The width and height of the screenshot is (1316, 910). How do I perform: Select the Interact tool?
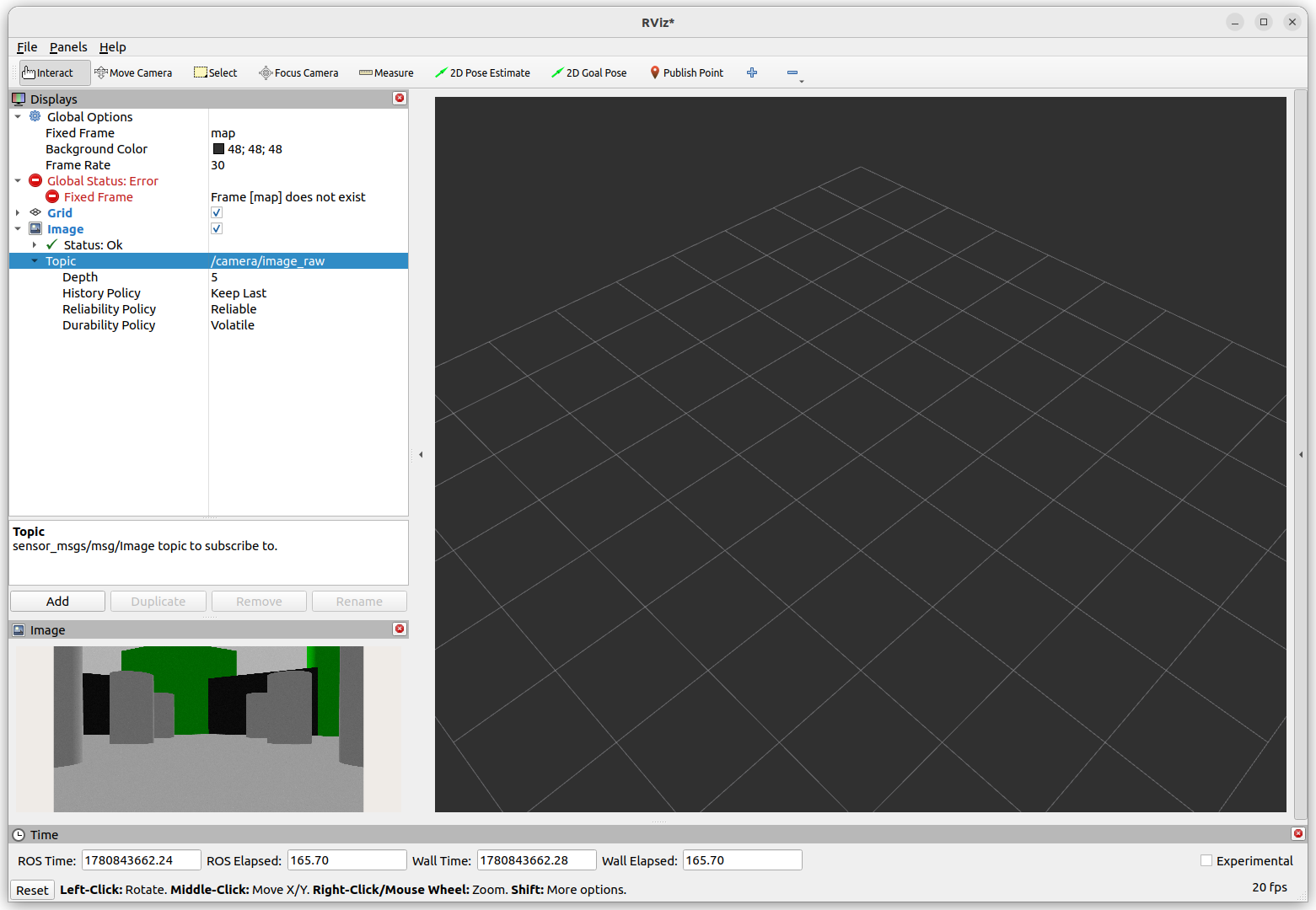point(55,72)
